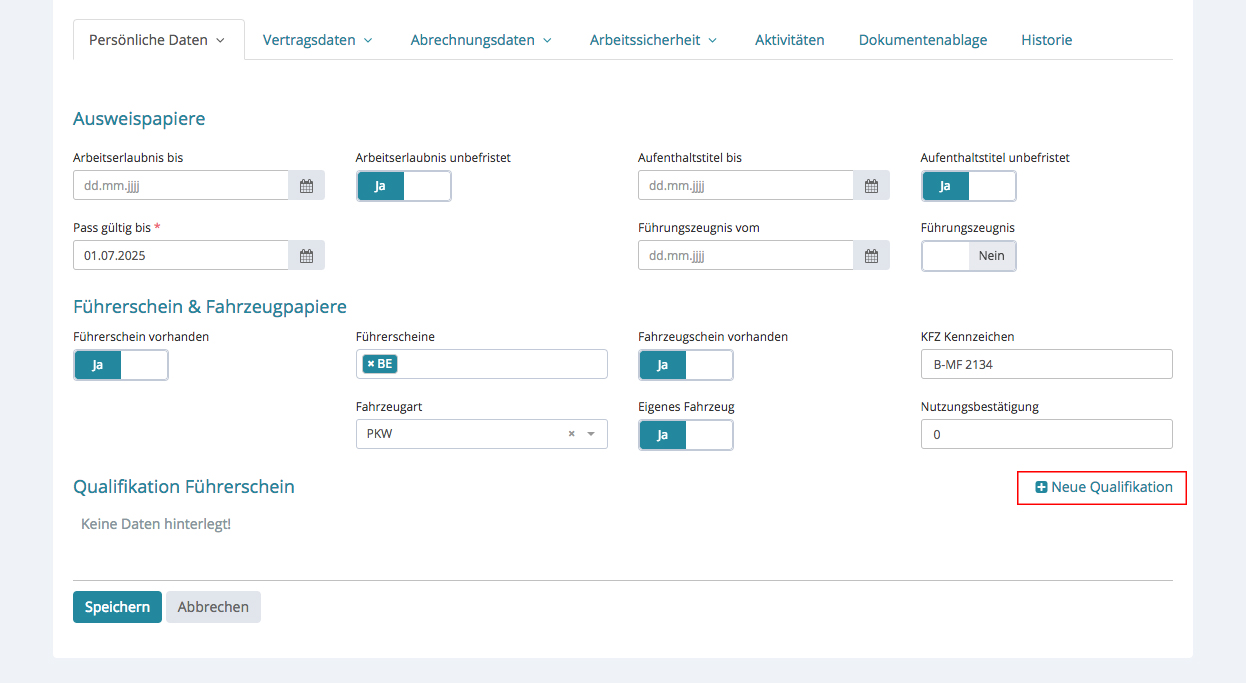Click the KFZ Kennzeichen input field
The image size is (1246, 683).
1046,365
